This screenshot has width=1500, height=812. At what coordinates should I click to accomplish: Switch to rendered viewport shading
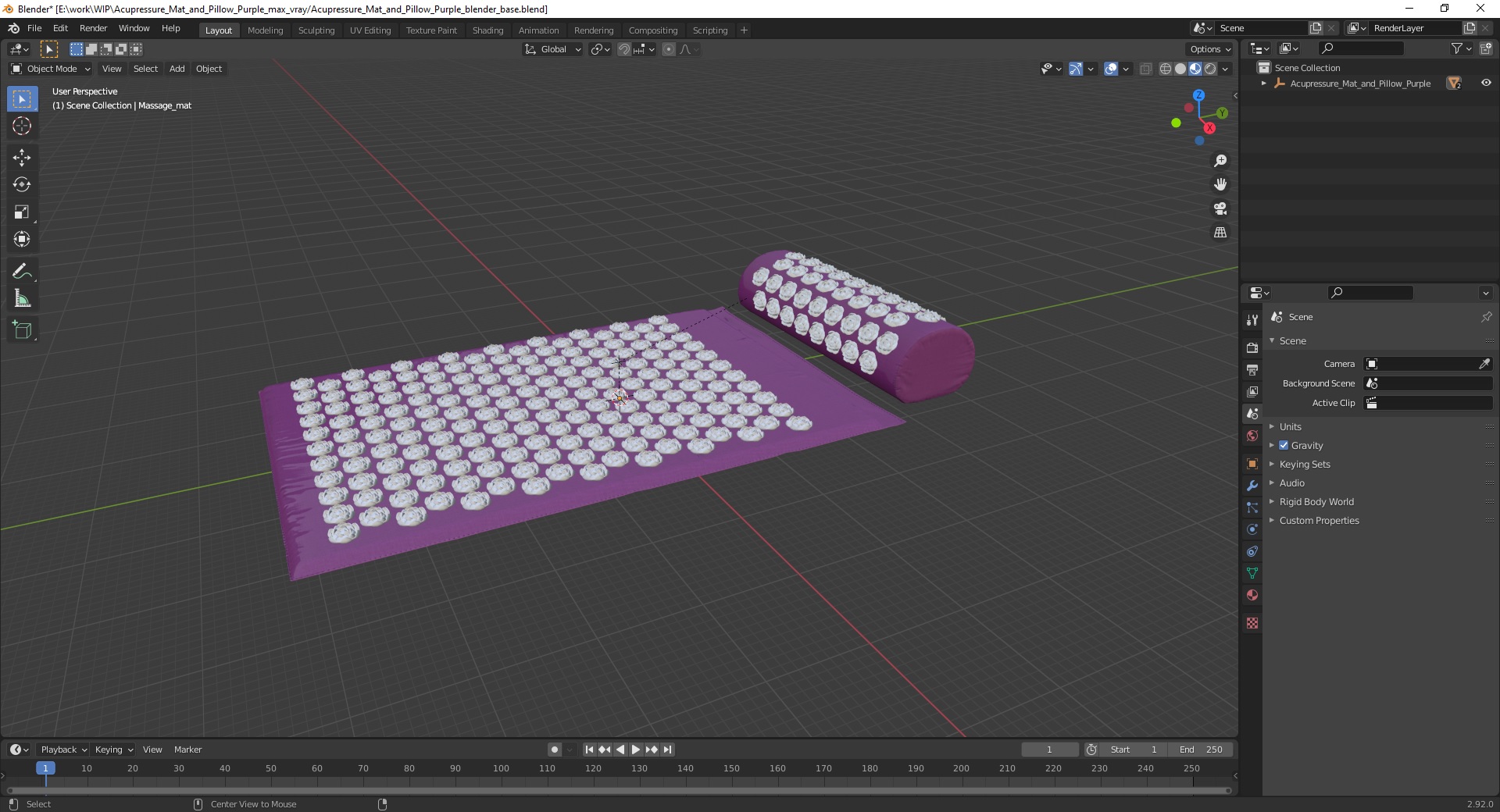1210,69
